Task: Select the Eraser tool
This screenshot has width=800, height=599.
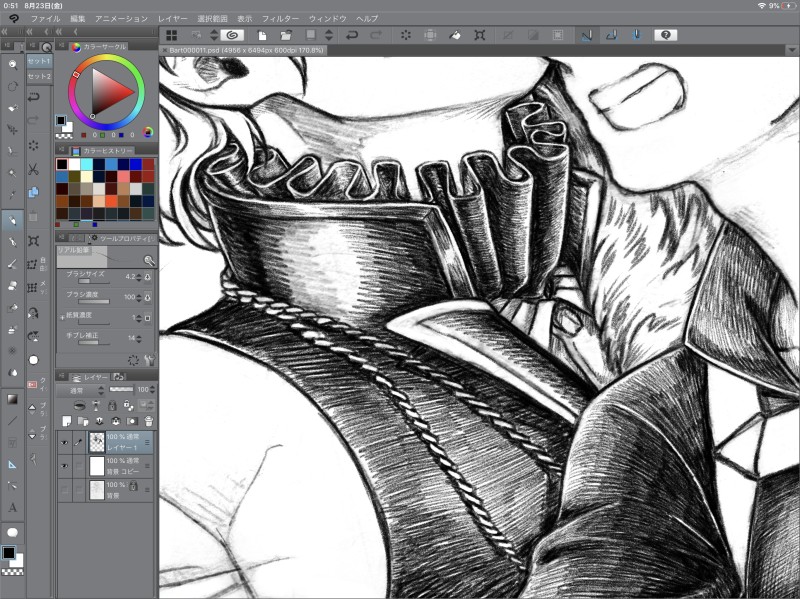Action: coord(12,286)
